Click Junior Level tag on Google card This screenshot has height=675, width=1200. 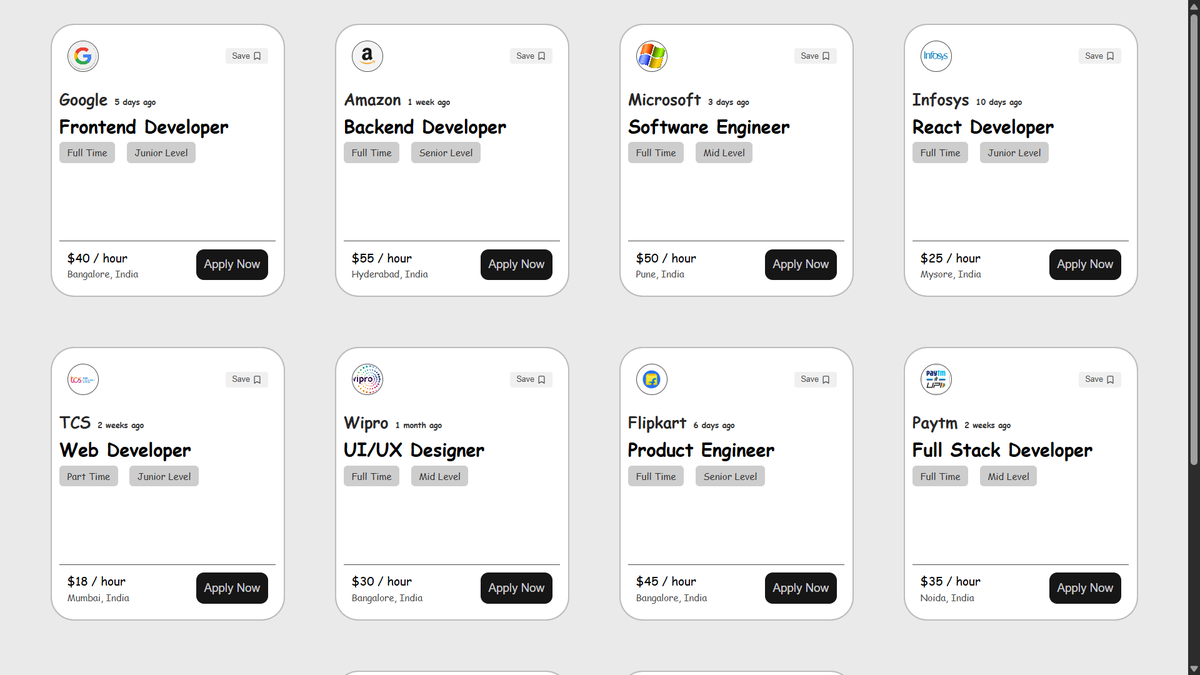[161, 153]
